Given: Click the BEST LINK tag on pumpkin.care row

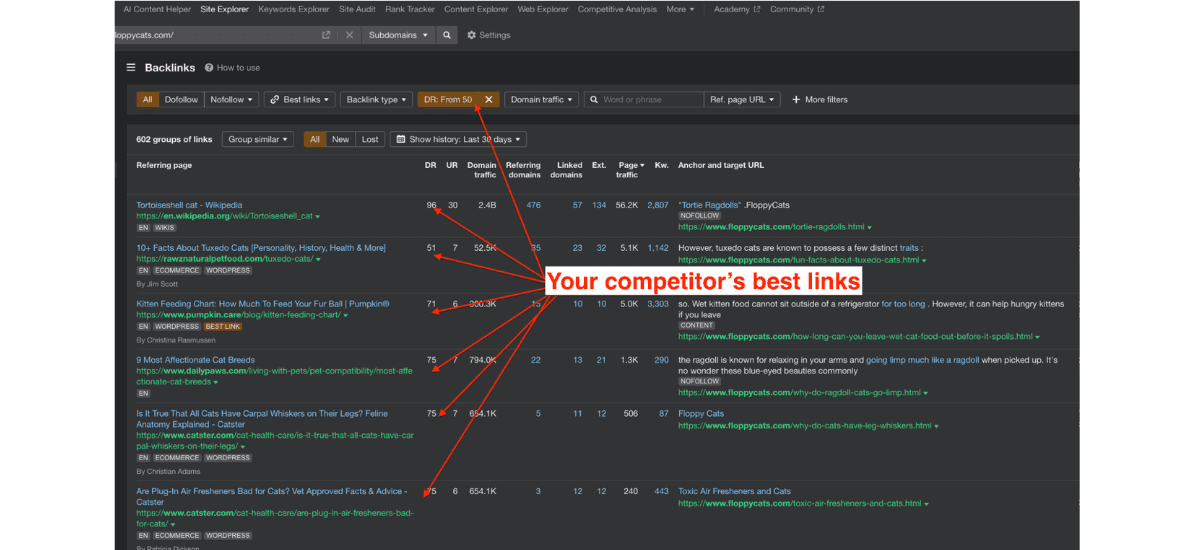Looking at the screenshot, I should pos(222,327).
